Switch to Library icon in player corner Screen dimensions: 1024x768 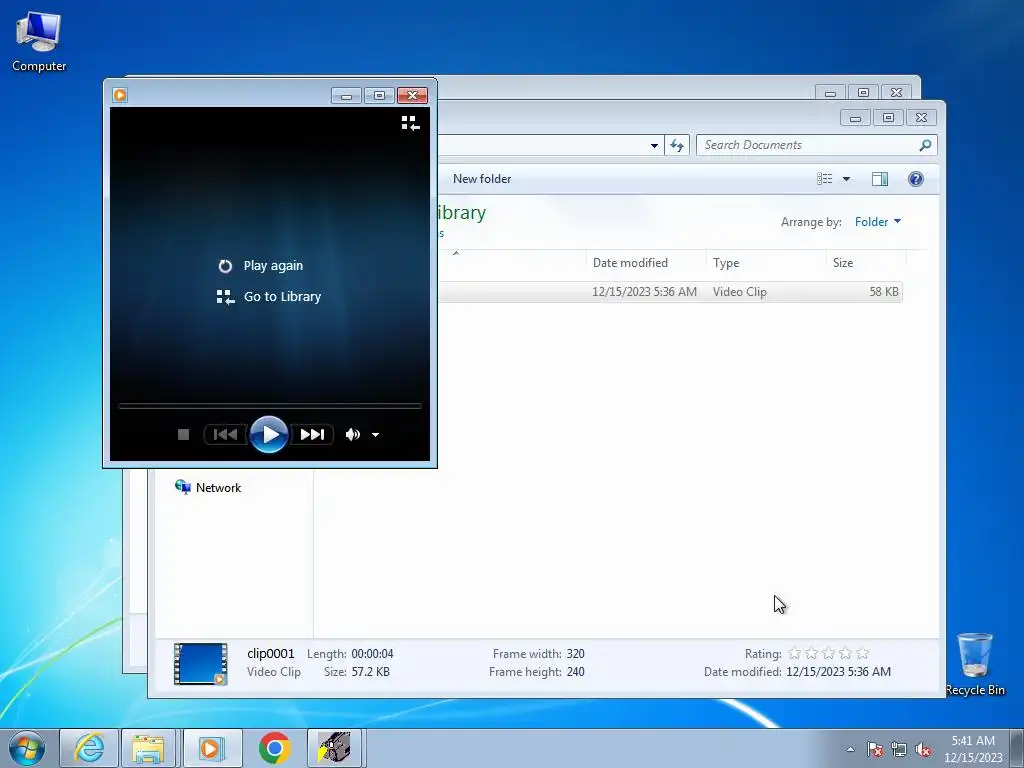(410, 123)
